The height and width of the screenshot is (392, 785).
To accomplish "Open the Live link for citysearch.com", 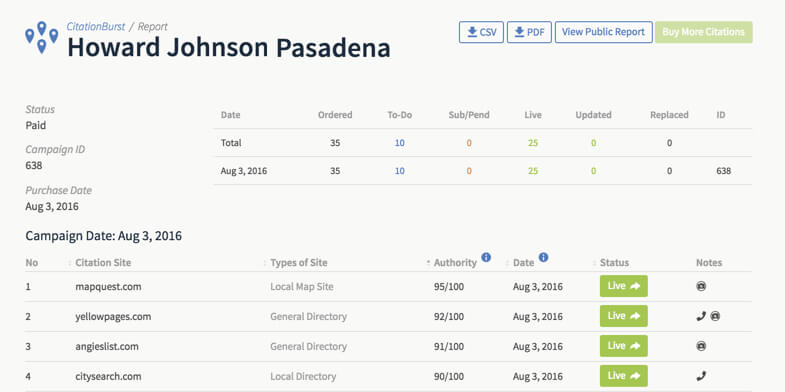I will (x=624, y=375).
